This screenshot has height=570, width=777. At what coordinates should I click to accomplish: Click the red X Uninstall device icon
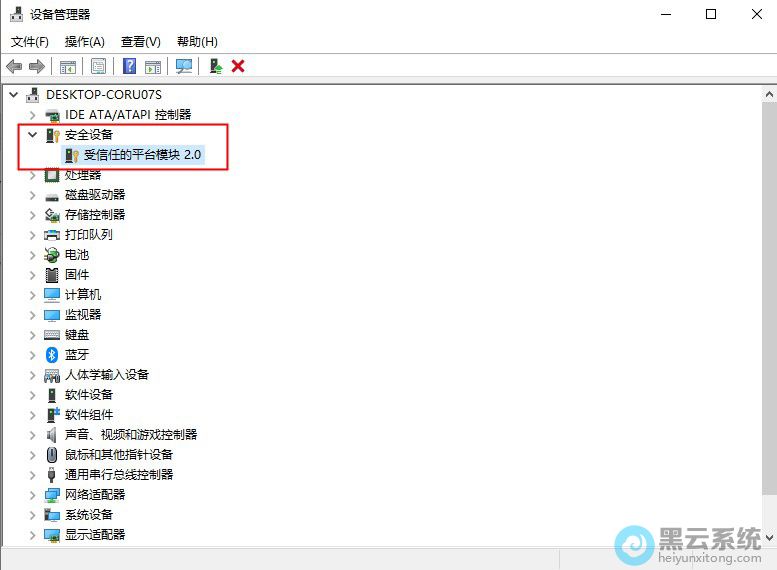tap(238, 66)
